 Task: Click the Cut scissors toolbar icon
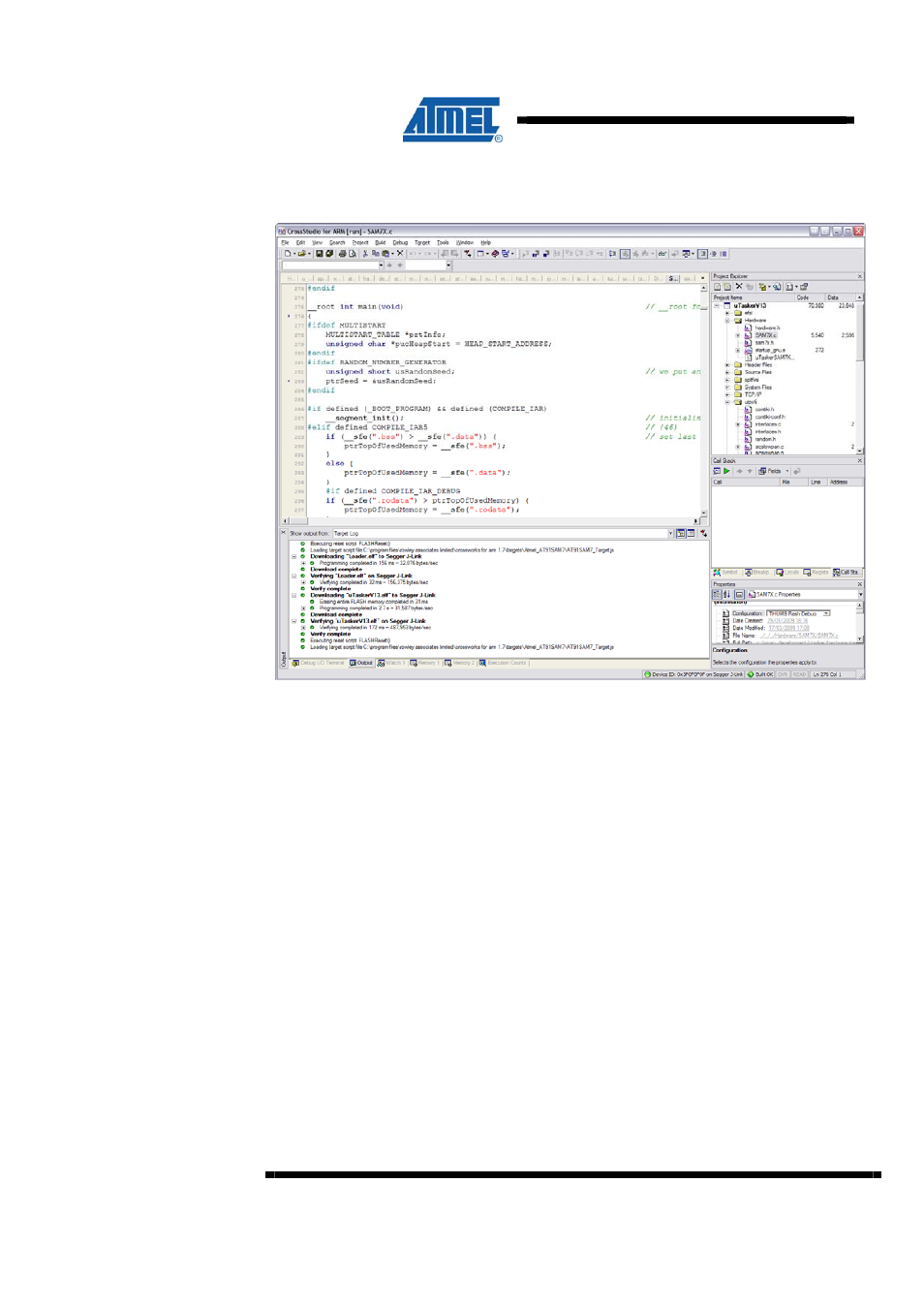[365, 254]
